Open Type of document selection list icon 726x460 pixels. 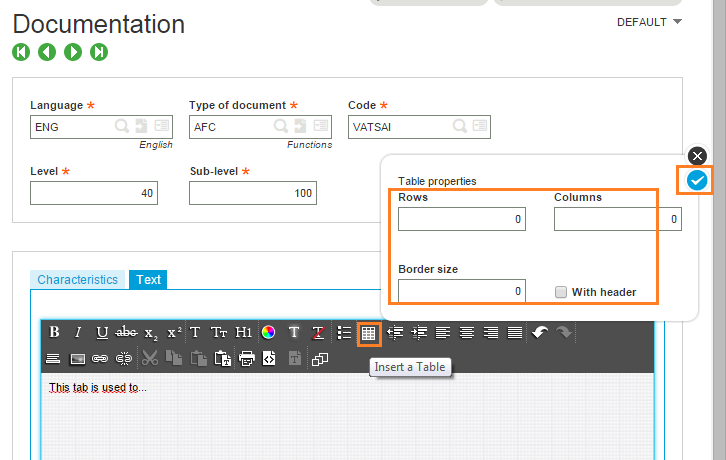coord(321,126)
